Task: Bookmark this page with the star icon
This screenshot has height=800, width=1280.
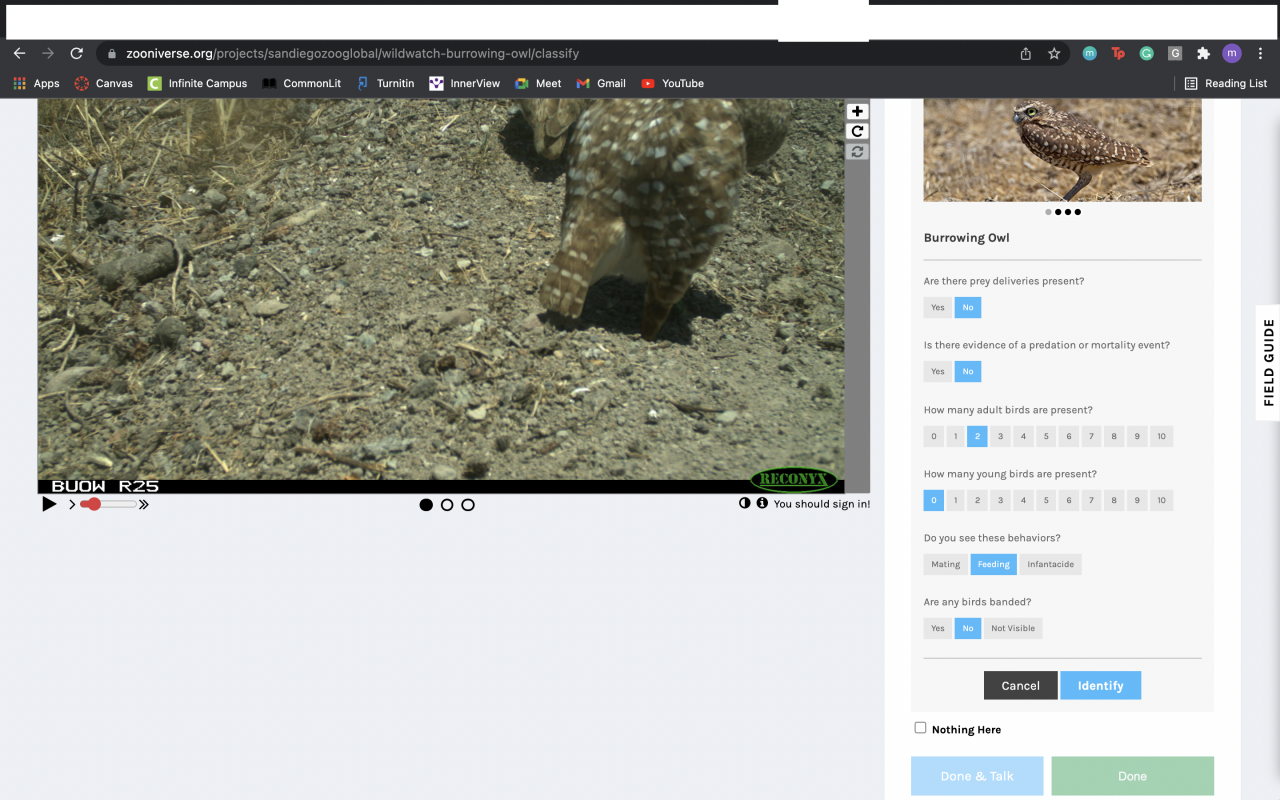Action: click(x=1054, y=54)
